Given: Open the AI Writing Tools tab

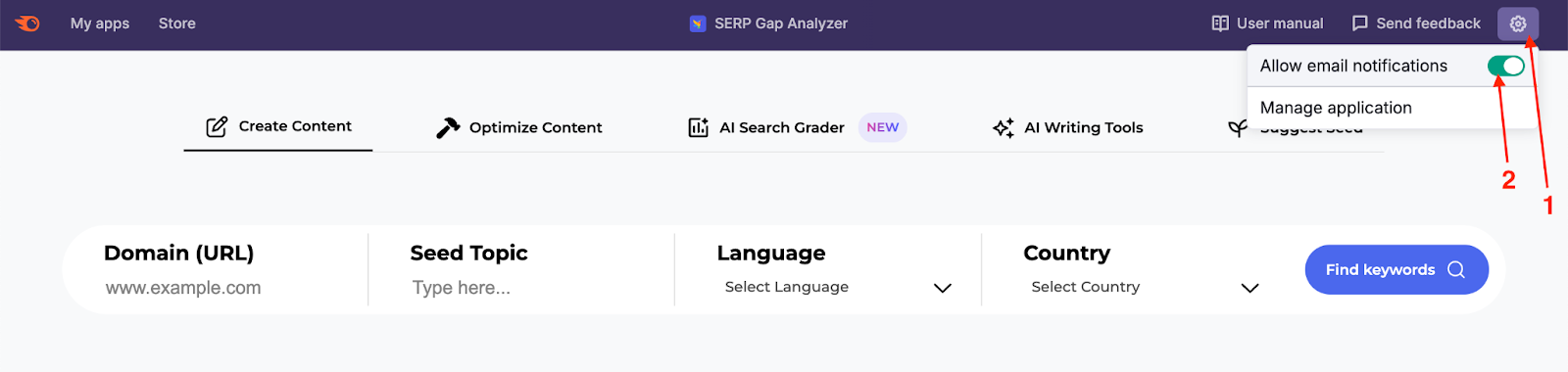Looking at the screenshot, I should 1068,127.
